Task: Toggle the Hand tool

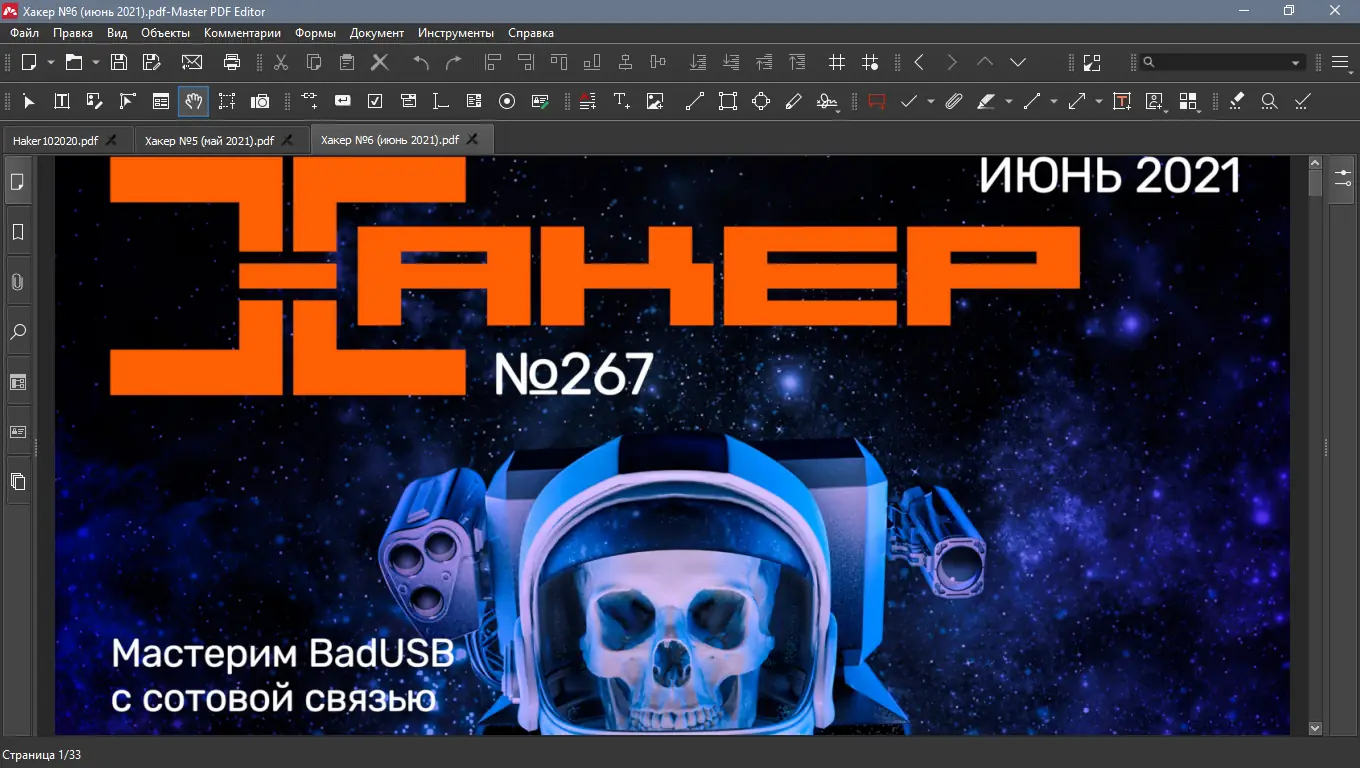Action: point(194,101)
